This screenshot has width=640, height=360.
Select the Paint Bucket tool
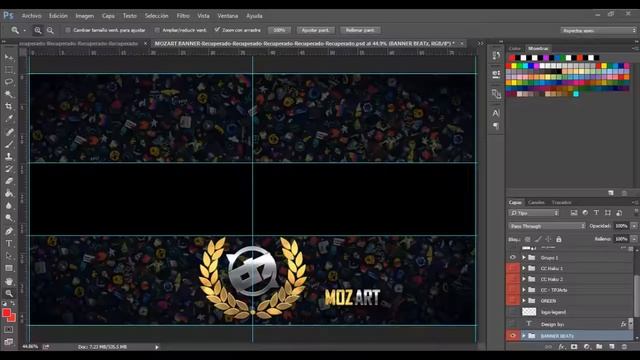click(9, 193)
